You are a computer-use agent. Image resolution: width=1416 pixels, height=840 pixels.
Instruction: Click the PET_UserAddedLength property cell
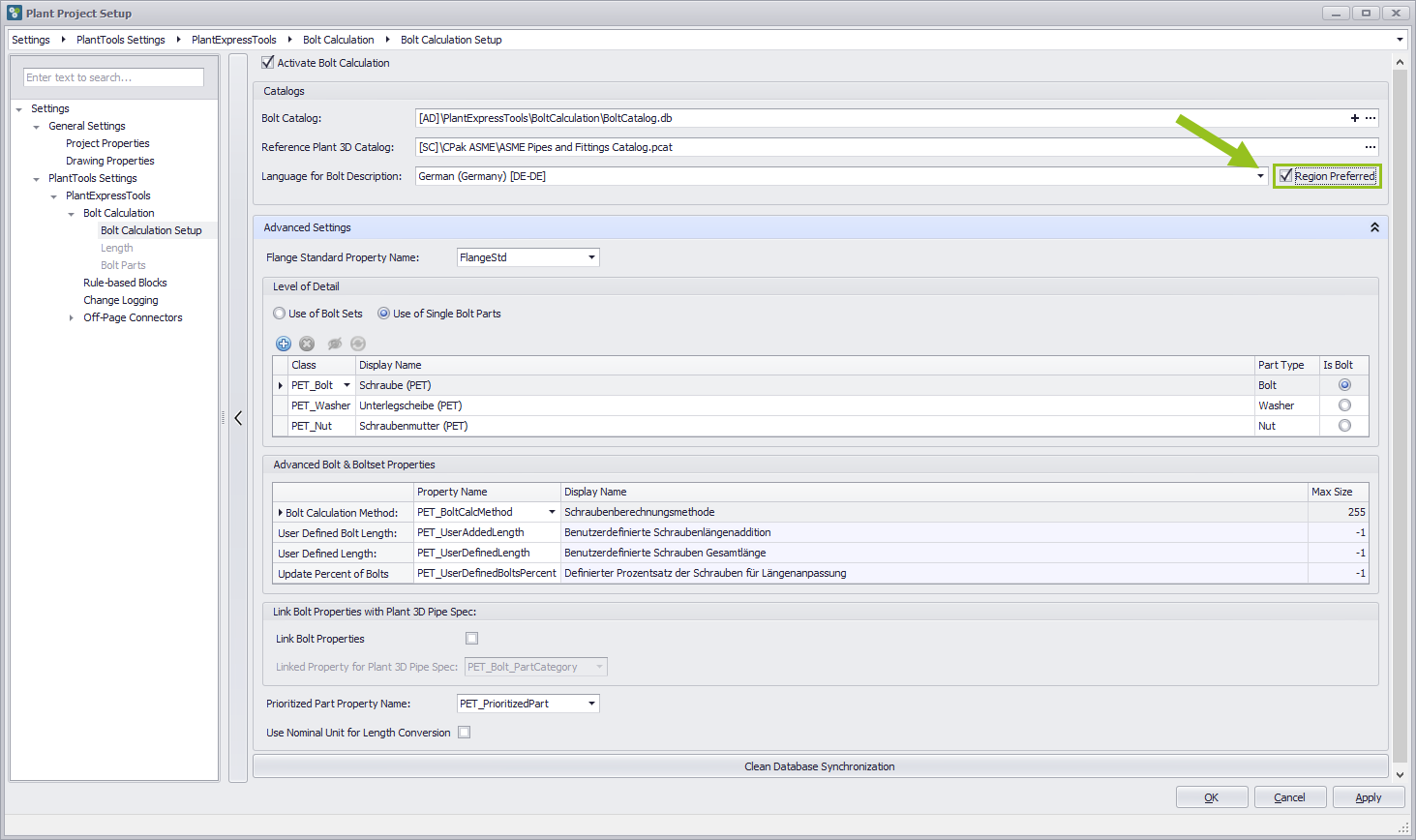coord(488,532)
